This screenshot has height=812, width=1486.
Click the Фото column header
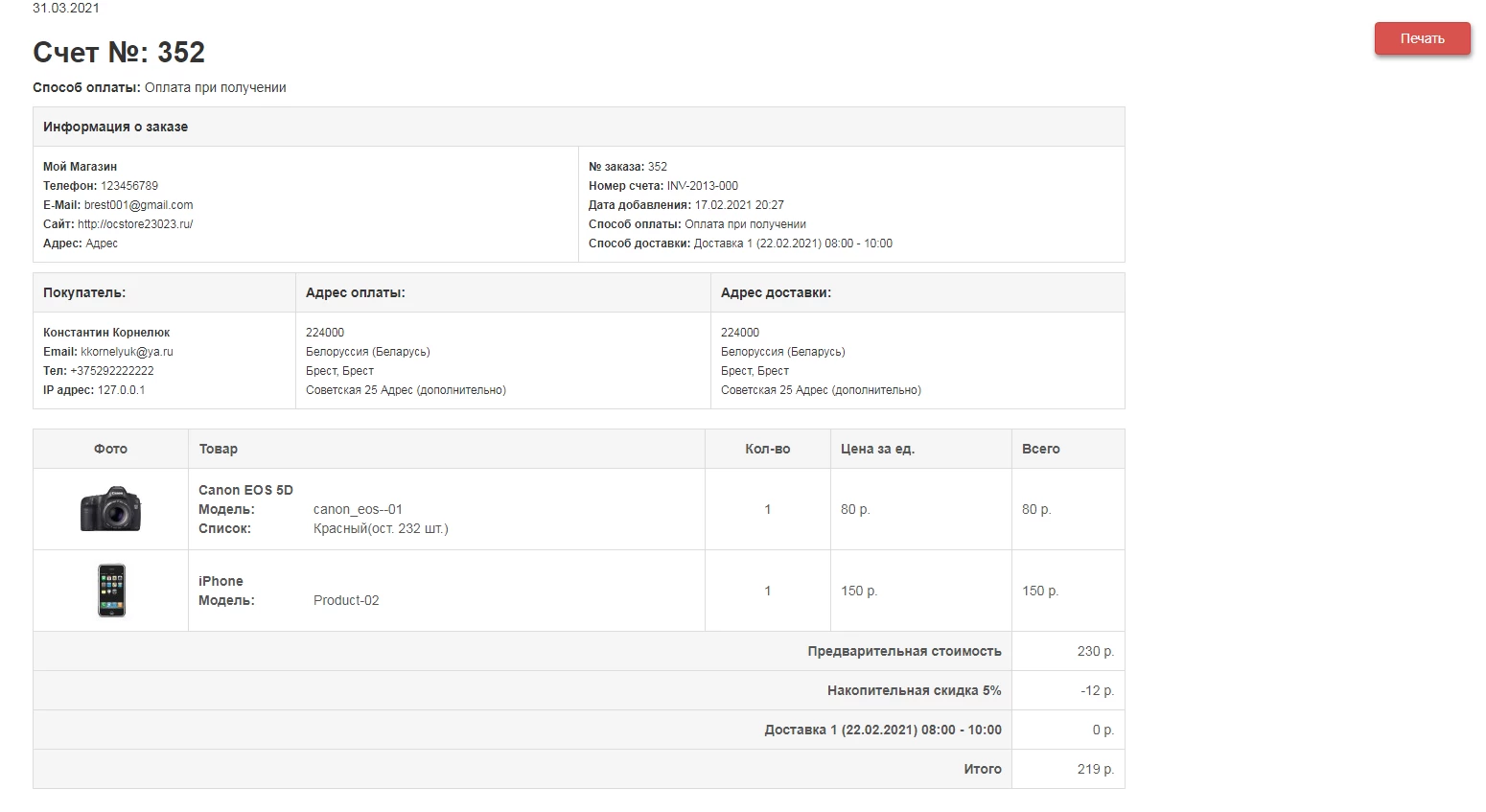[x=111, y=449]
